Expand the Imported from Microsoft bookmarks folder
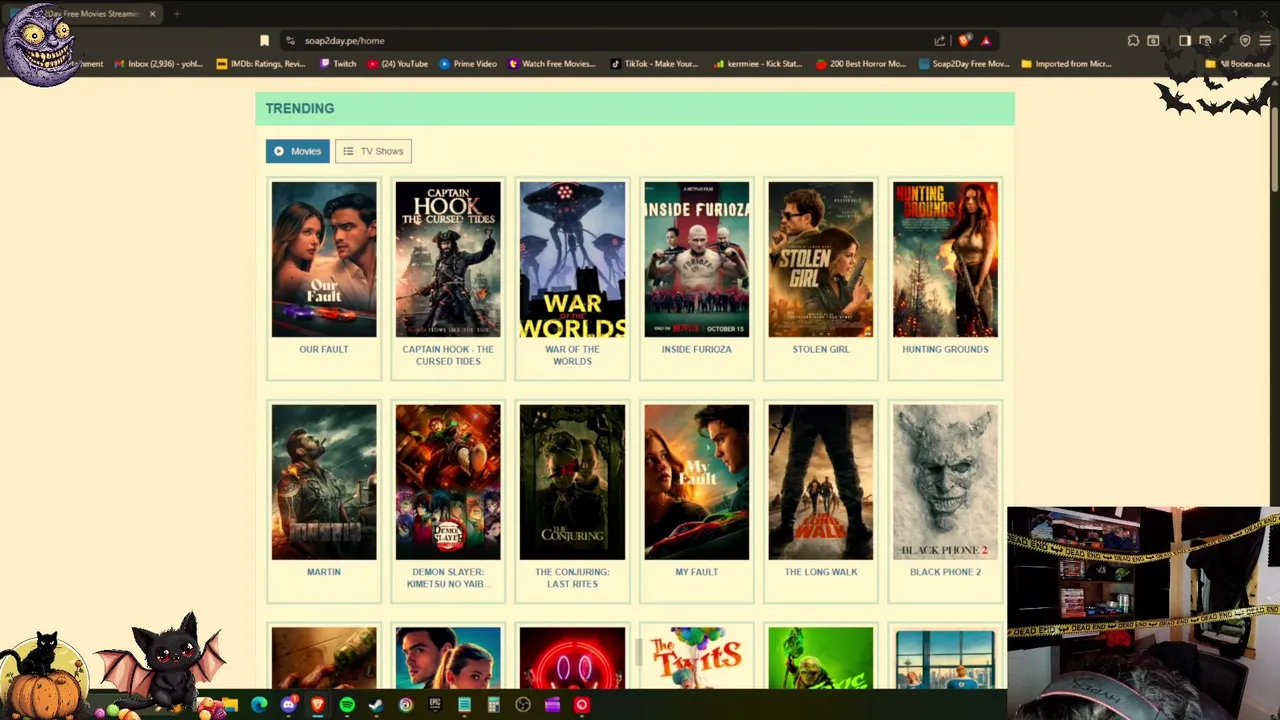Screen dimensions: 1280x720 [x=1066, y=64]
